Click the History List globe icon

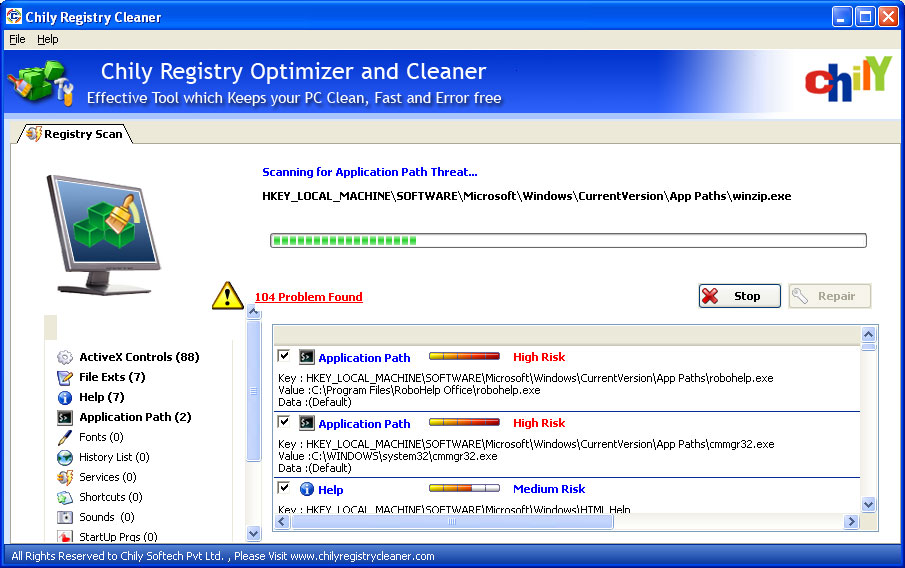(65, 458)
